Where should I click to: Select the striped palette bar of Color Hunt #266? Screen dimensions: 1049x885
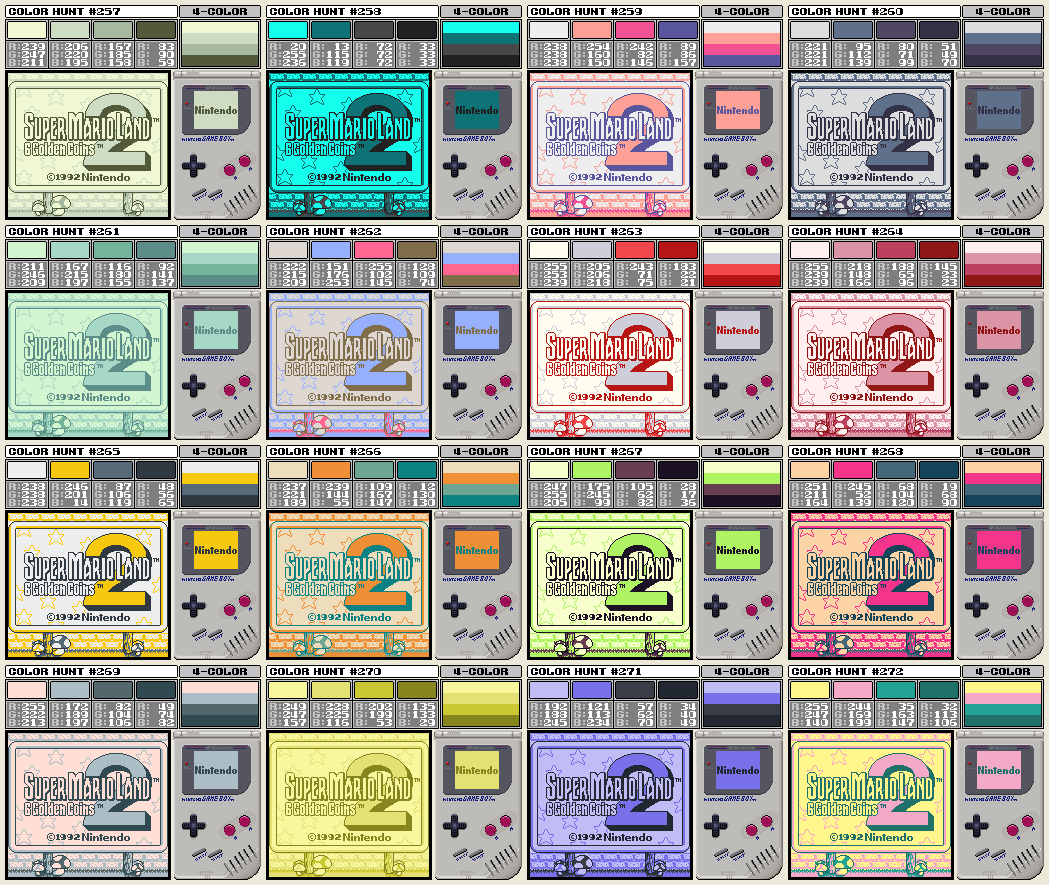pyautogui.click(x=481, y=484)
